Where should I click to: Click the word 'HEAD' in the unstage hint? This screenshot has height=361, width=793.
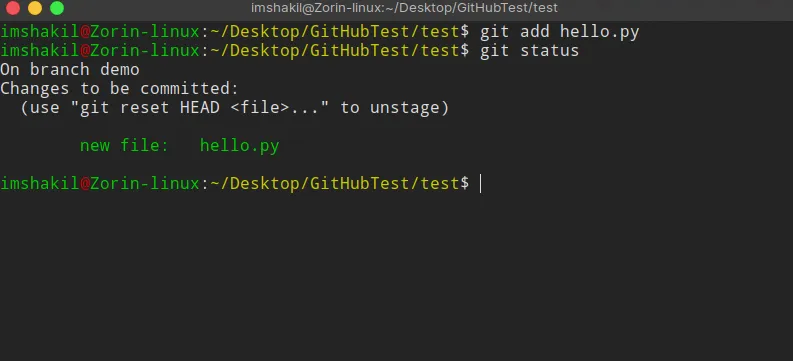tap(199, 108)
